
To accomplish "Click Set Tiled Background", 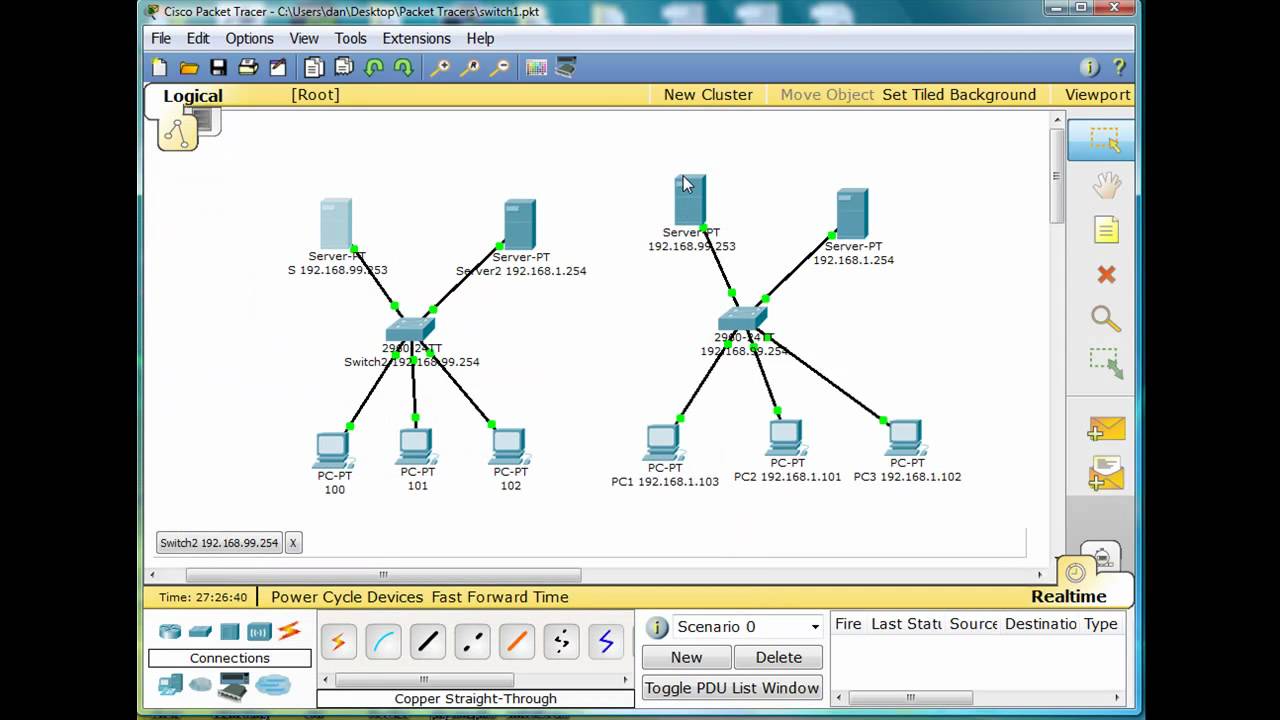I will 959,95.
